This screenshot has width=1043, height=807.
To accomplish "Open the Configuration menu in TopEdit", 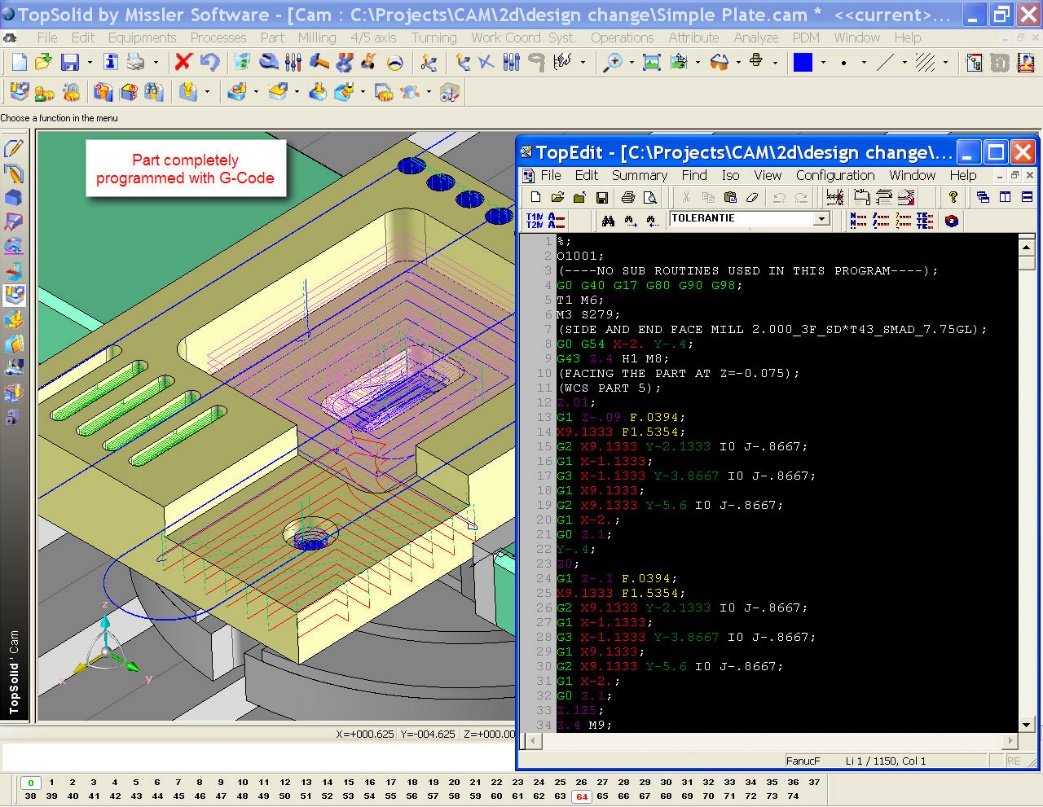I will pyautogui.click(x=835, y=175).
